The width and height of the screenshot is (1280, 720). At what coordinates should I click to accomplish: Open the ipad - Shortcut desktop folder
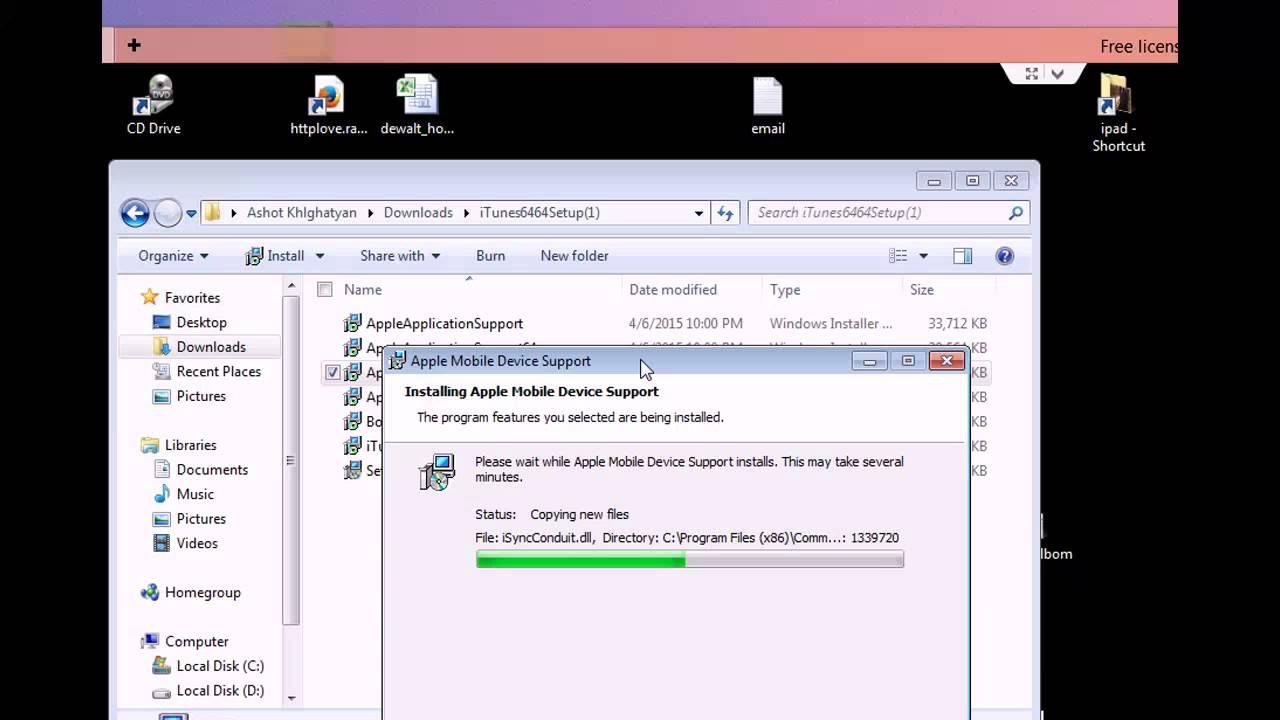(x=1116, y=113)
